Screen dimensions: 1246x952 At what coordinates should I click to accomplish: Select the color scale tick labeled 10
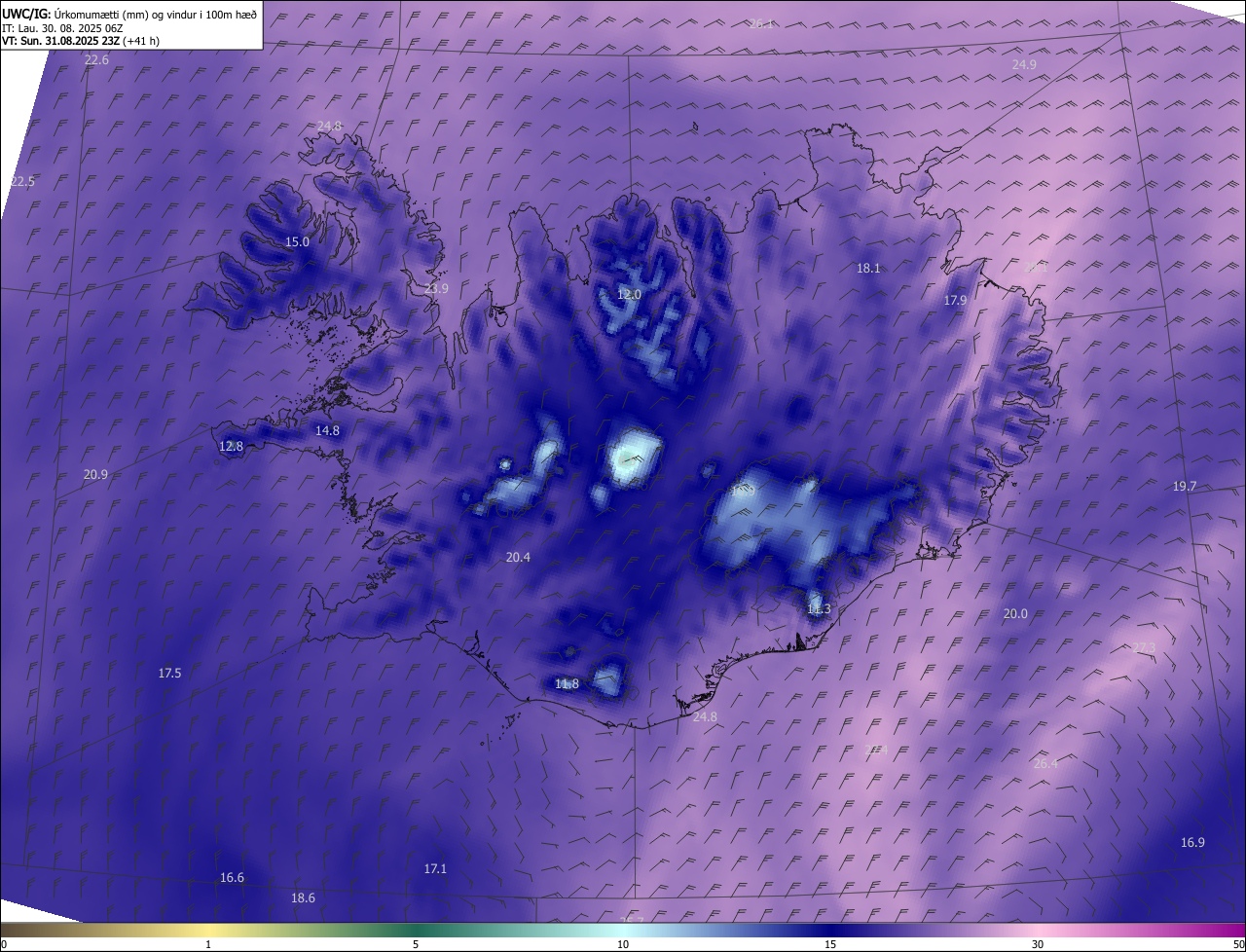click(x=623, y=944)
